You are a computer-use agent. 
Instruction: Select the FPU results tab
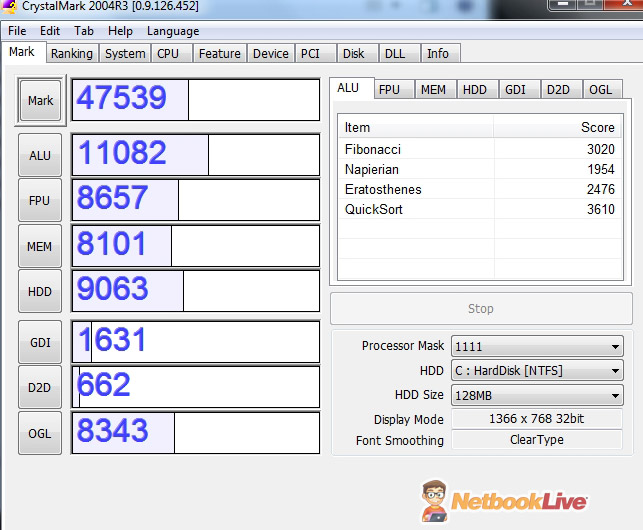(394, 89)
